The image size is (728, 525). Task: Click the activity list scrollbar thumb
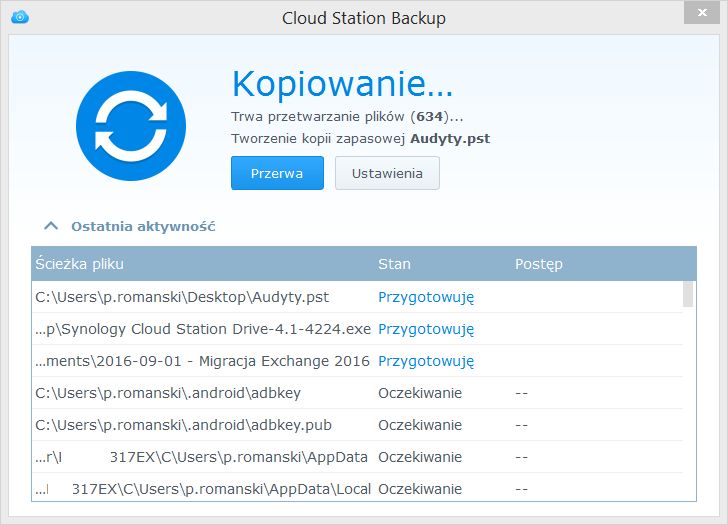688,294
